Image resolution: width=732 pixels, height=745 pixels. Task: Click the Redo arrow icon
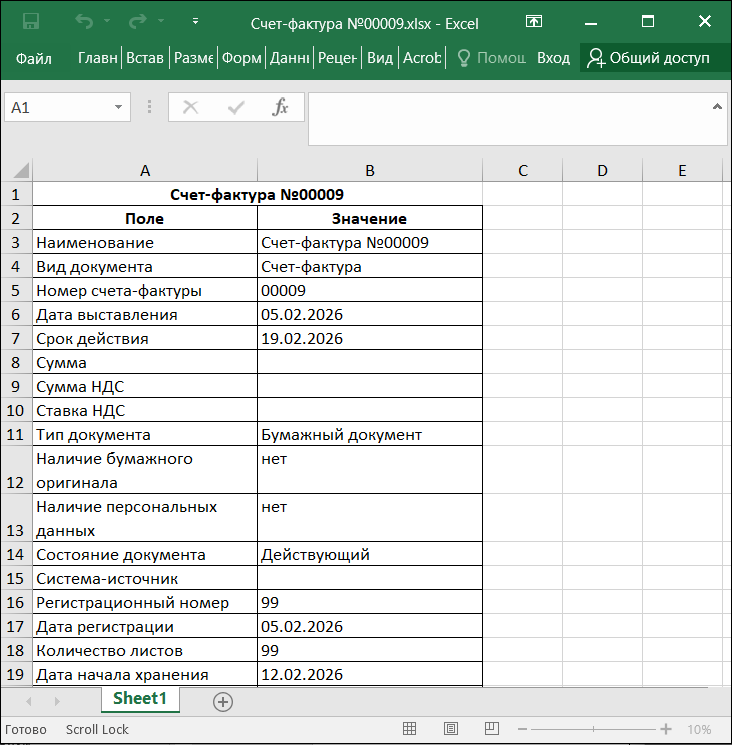[x=138, y=21]
